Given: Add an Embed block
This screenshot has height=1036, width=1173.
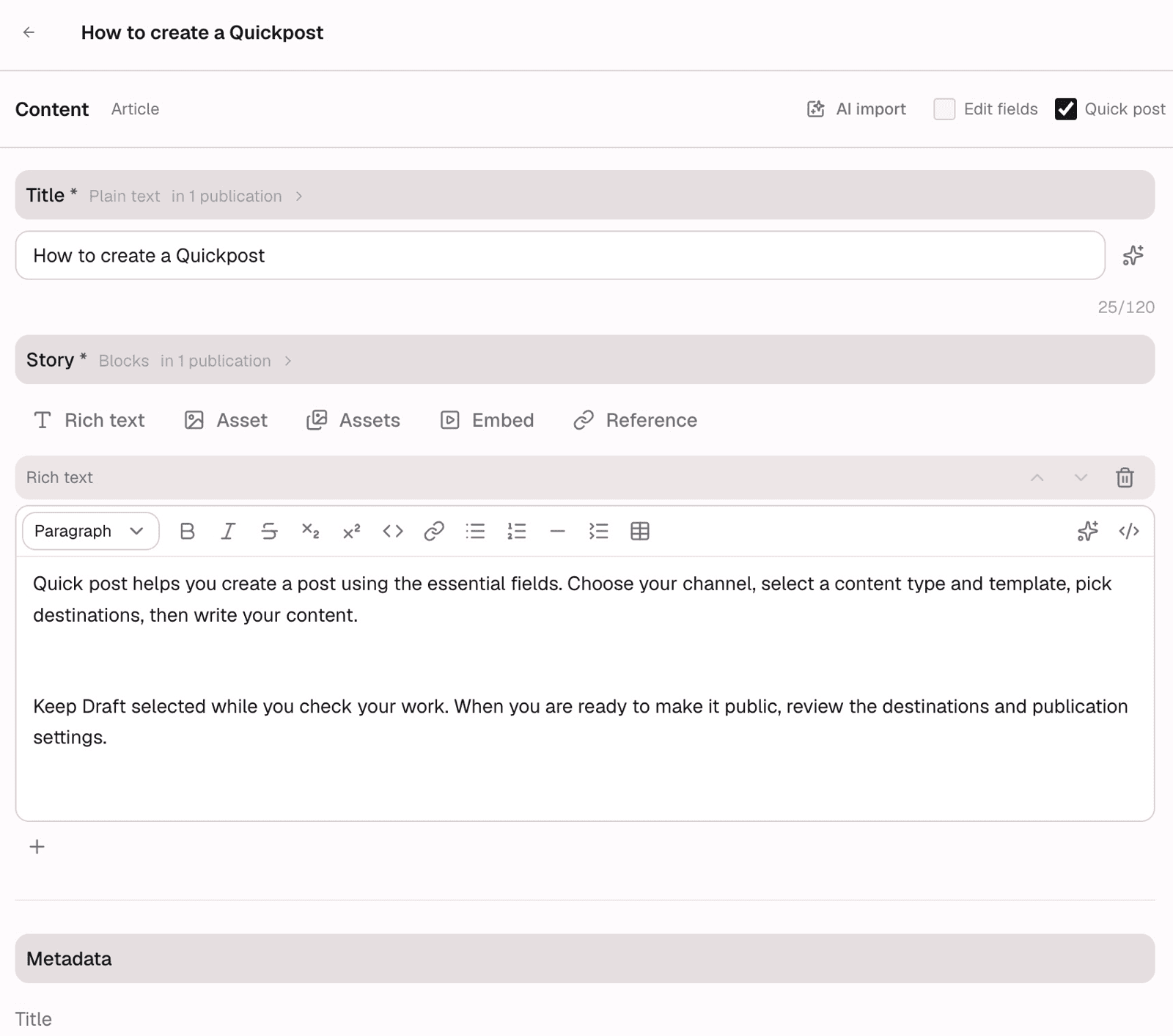Looking at the screenshot, I should coord(487,420).
